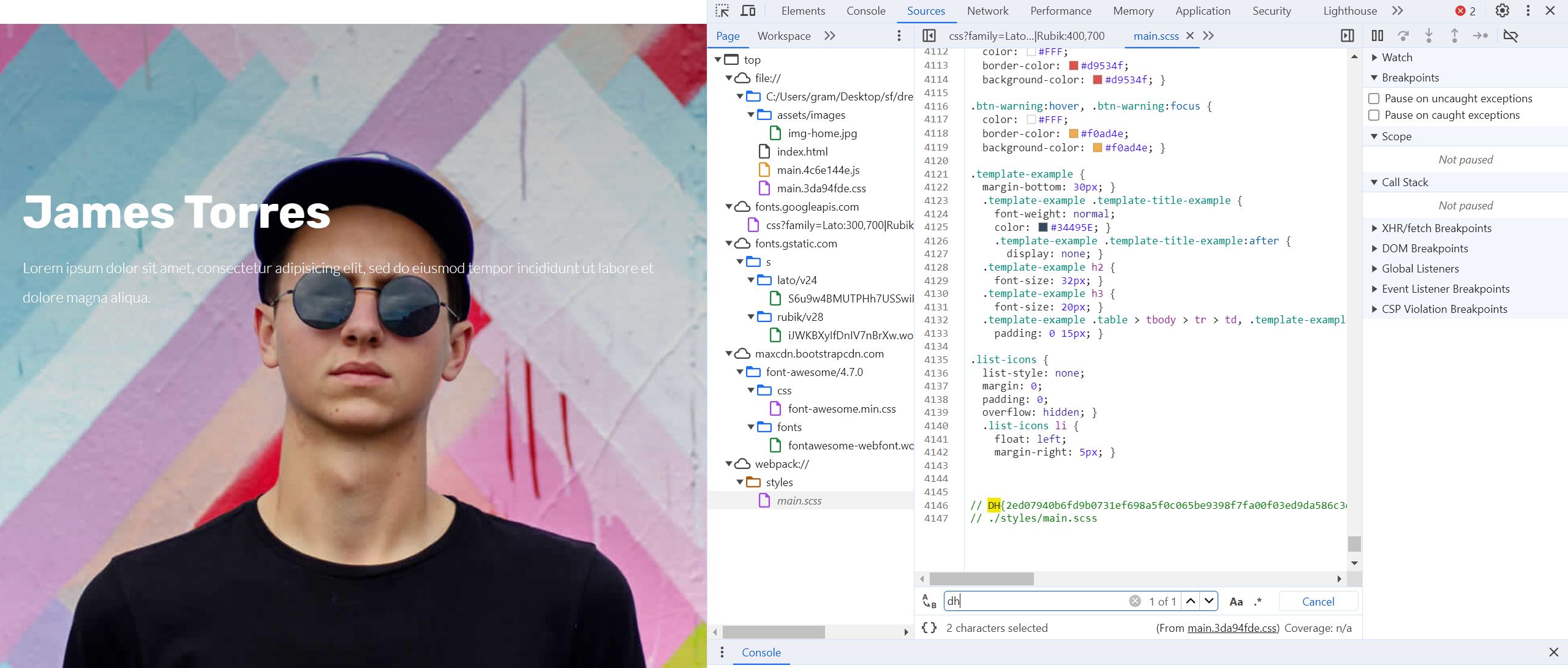This screenshot has height=668, width=1568.
Task: Toggle match case Aa option
Action: (1236, 601)
